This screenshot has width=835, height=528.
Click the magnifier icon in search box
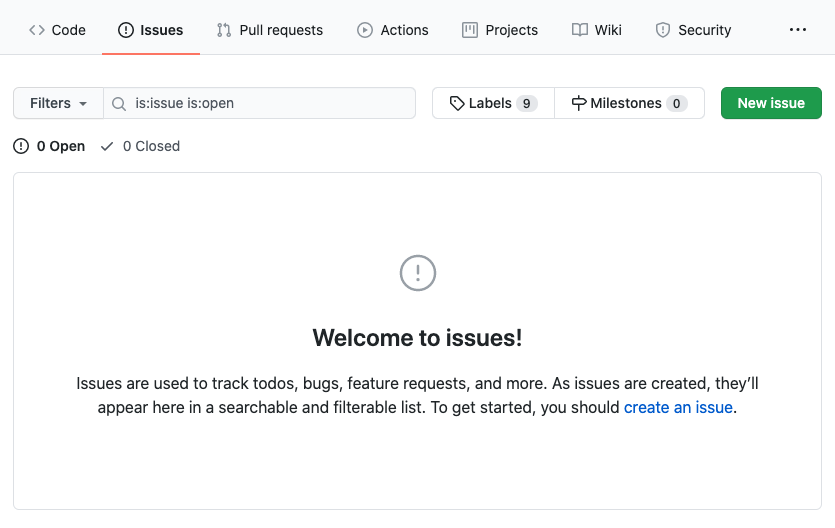119,104
